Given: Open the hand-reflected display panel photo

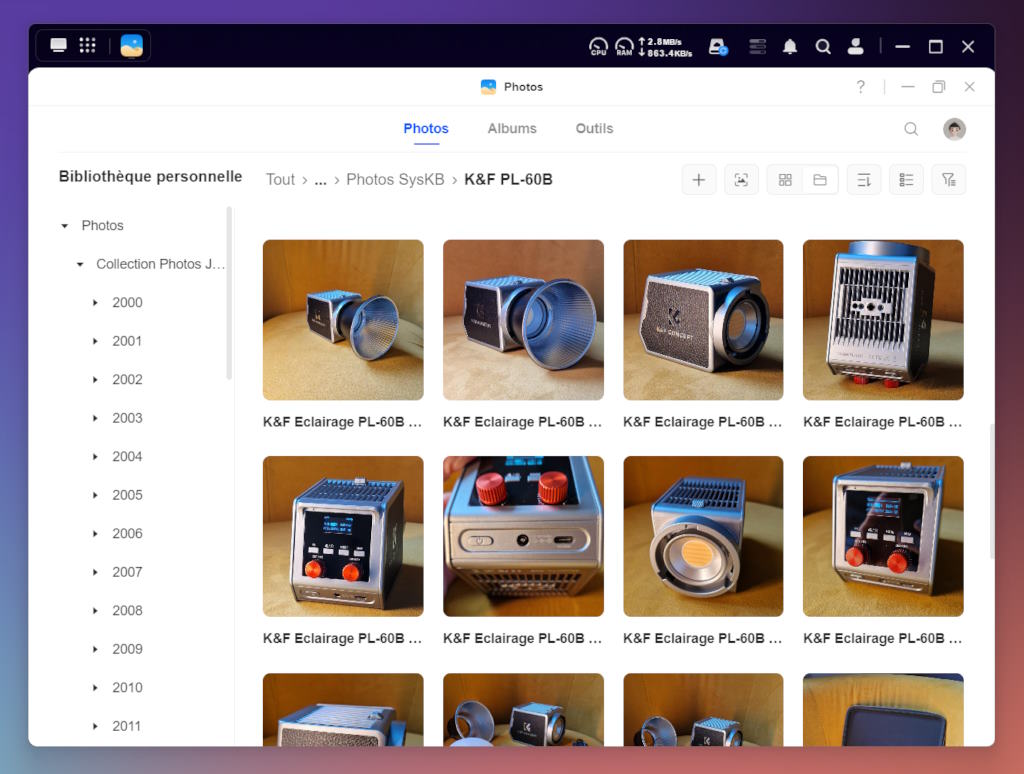Looking at the screenshot, I should pos(883,536).
